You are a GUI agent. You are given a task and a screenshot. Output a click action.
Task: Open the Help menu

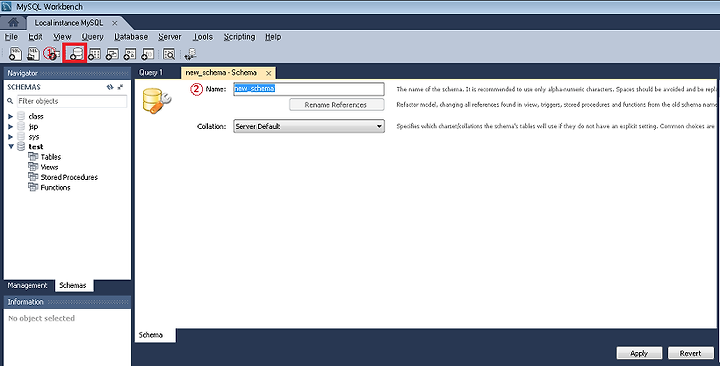pyautogui.click(x=273, y=37)
